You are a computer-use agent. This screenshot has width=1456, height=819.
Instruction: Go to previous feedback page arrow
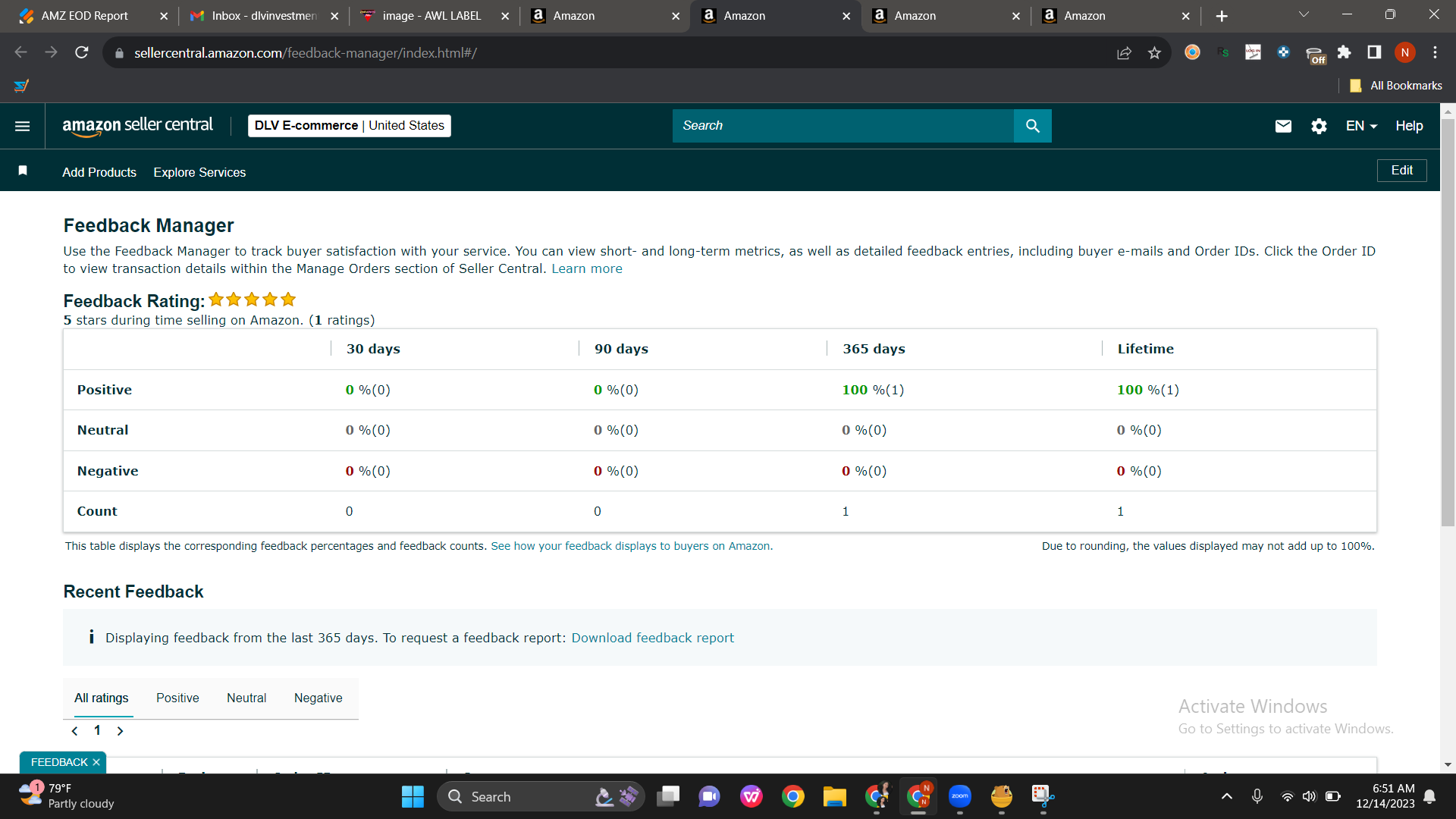tap(74, 731)
